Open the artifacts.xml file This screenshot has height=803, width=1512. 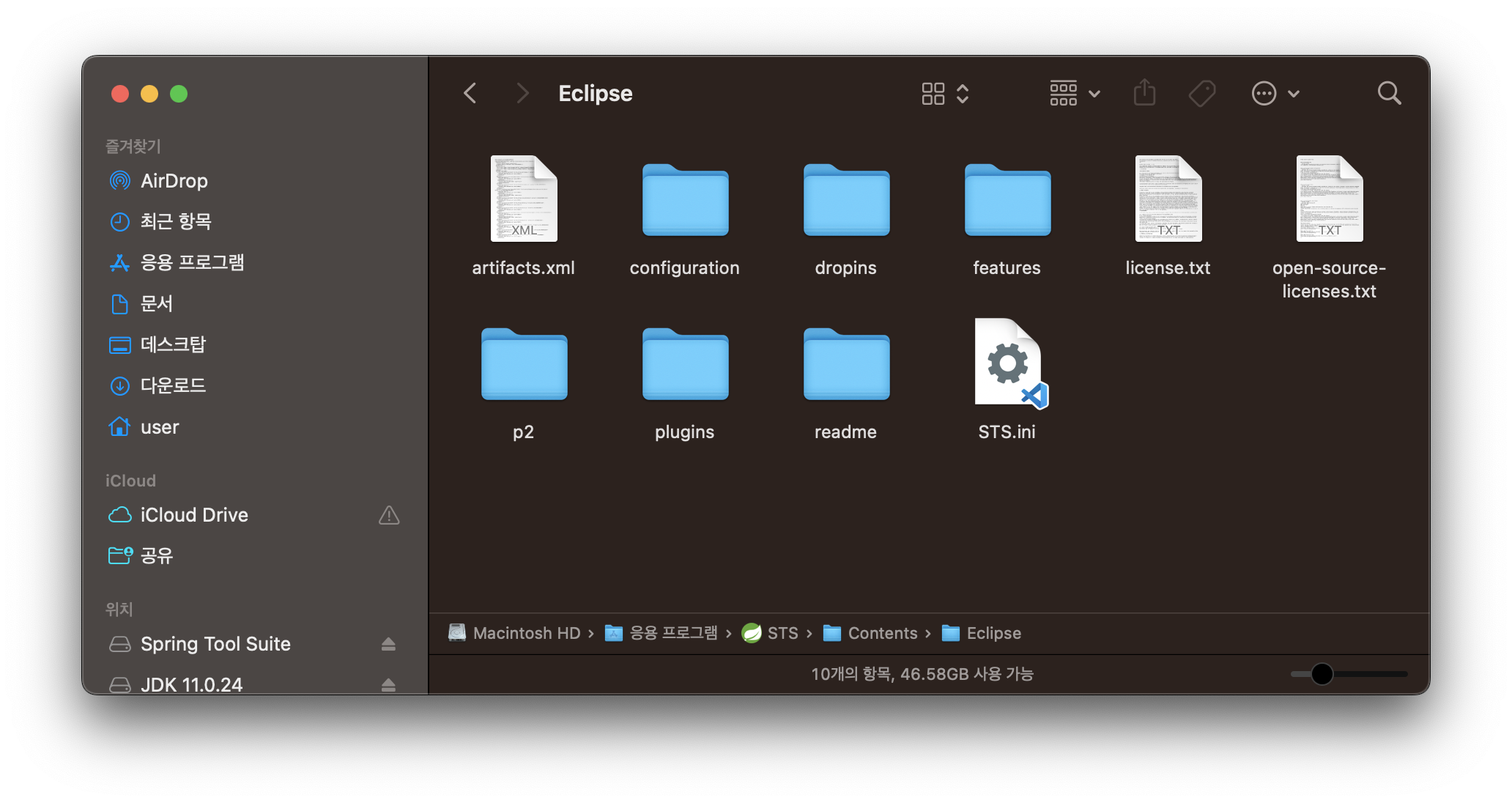pos(522,198)
